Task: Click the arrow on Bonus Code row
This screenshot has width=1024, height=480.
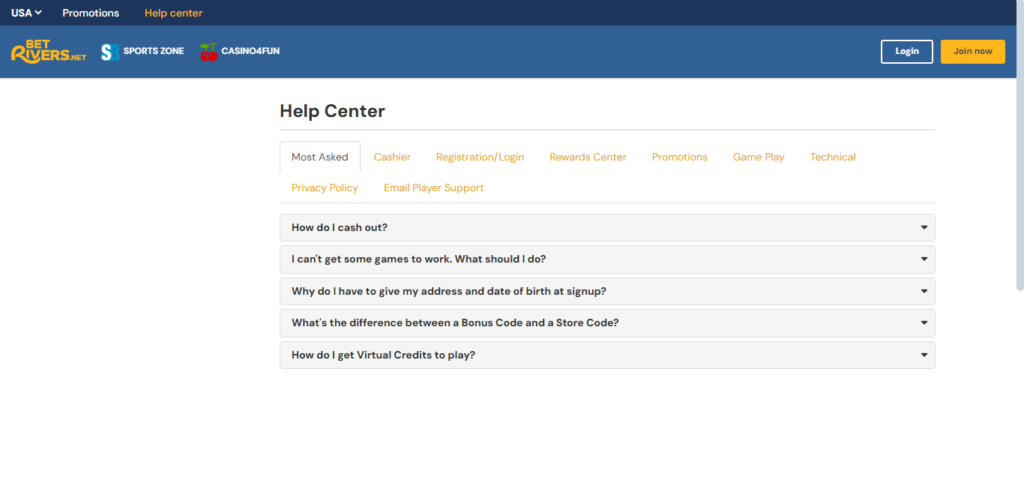Action: click(x=924, y=323)
